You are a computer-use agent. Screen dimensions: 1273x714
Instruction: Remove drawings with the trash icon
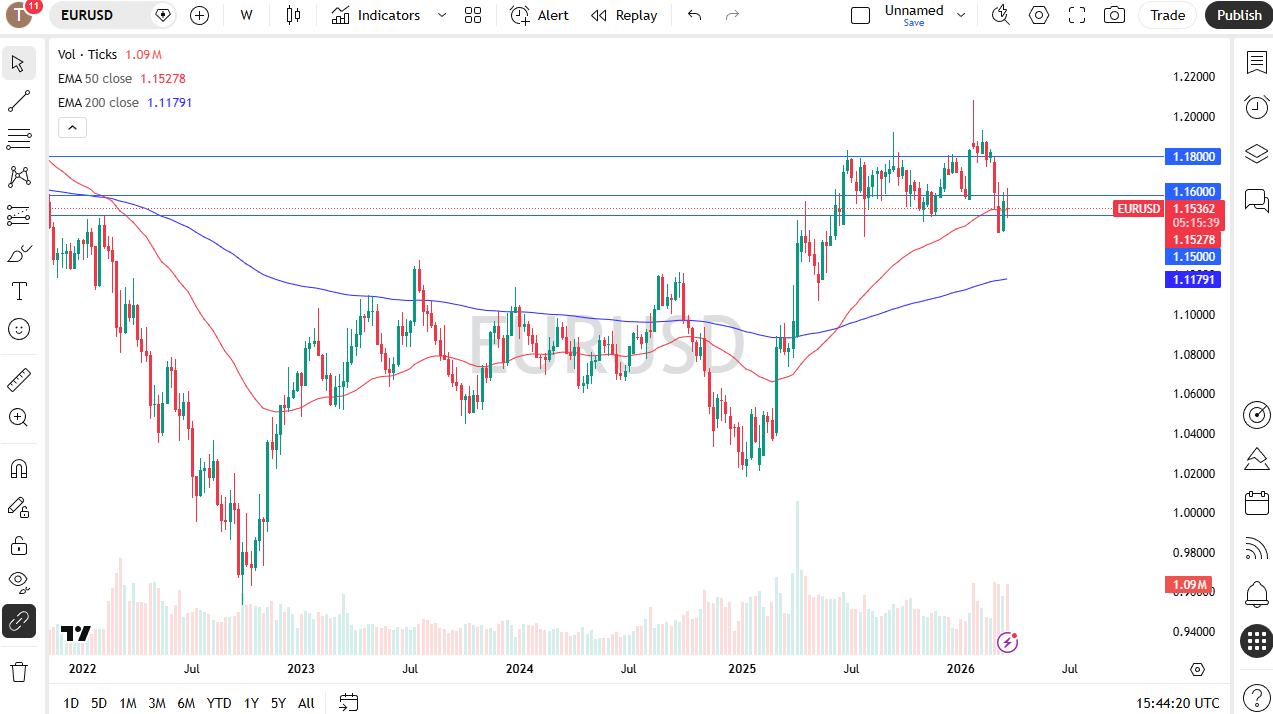tap(18, 671)
